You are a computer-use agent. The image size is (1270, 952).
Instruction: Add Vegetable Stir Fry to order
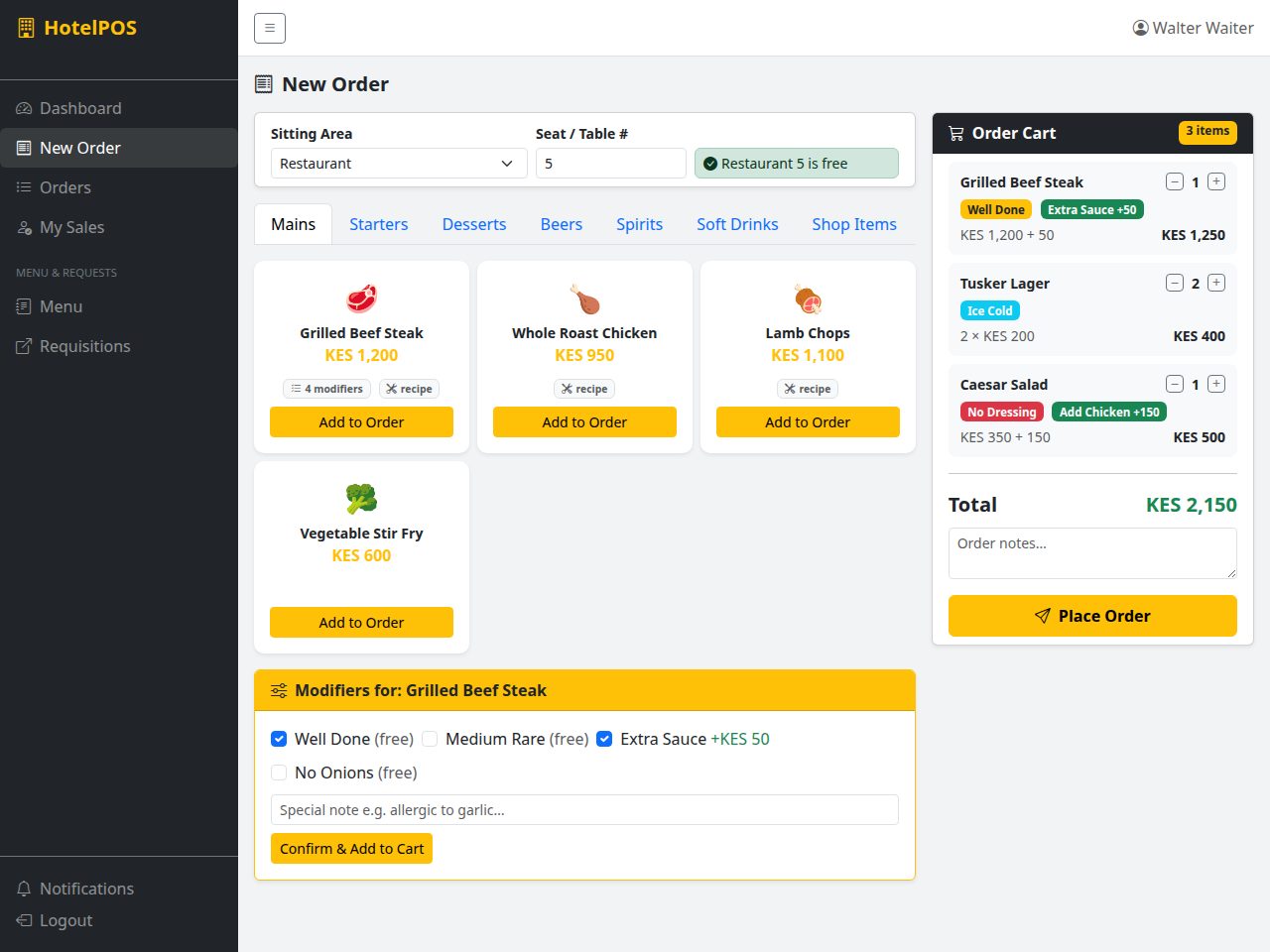pos(361,623)
